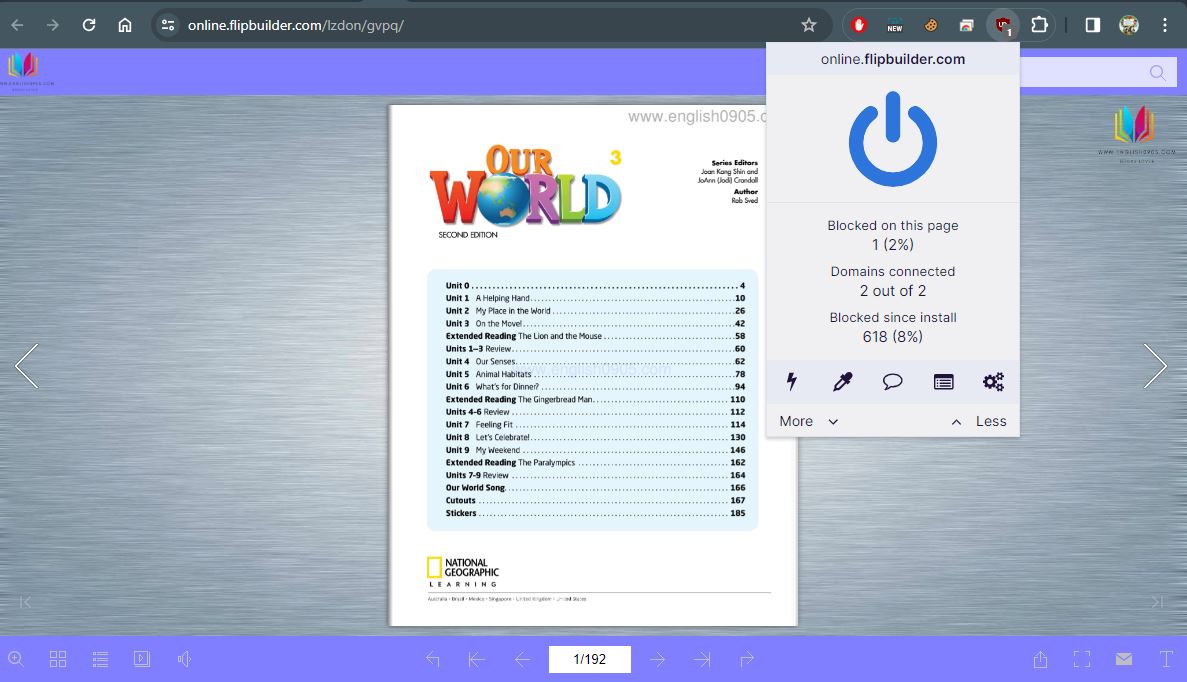Click uBlock report issue chat bubble icon
Image resolution: width=1187 pixels, height=682 pixels.
[x=892, y=381]
